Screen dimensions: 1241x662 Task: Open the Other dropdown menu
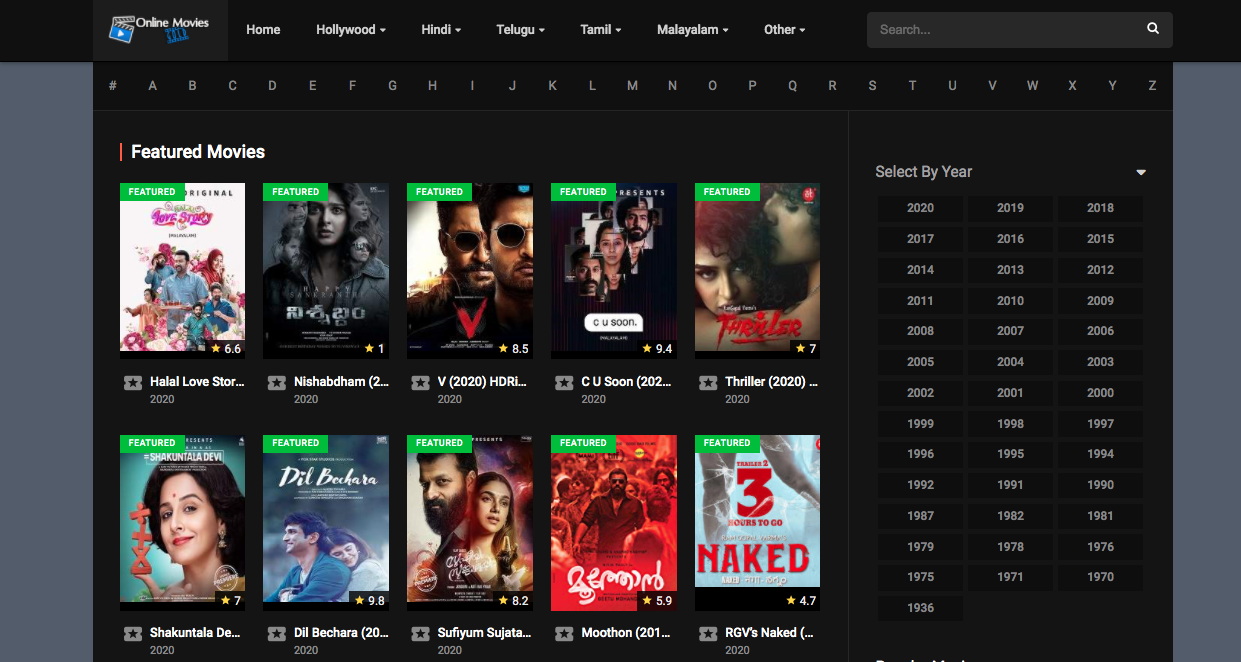pyautogui.click(x=784, y=30)
